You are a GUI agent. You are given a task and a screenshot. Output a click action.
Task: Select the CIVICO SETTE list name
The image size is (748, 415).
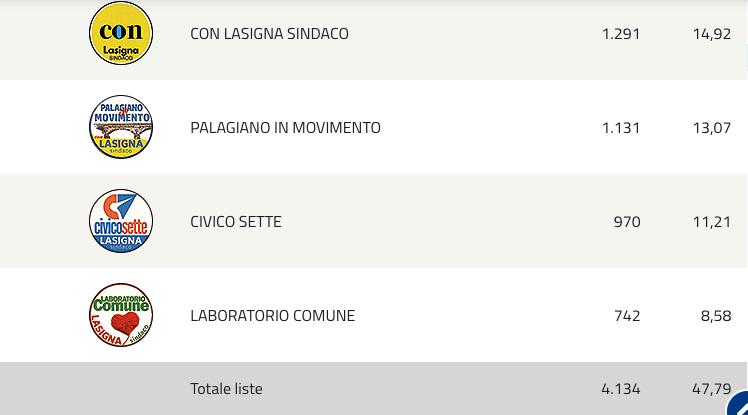coord(236,222)
